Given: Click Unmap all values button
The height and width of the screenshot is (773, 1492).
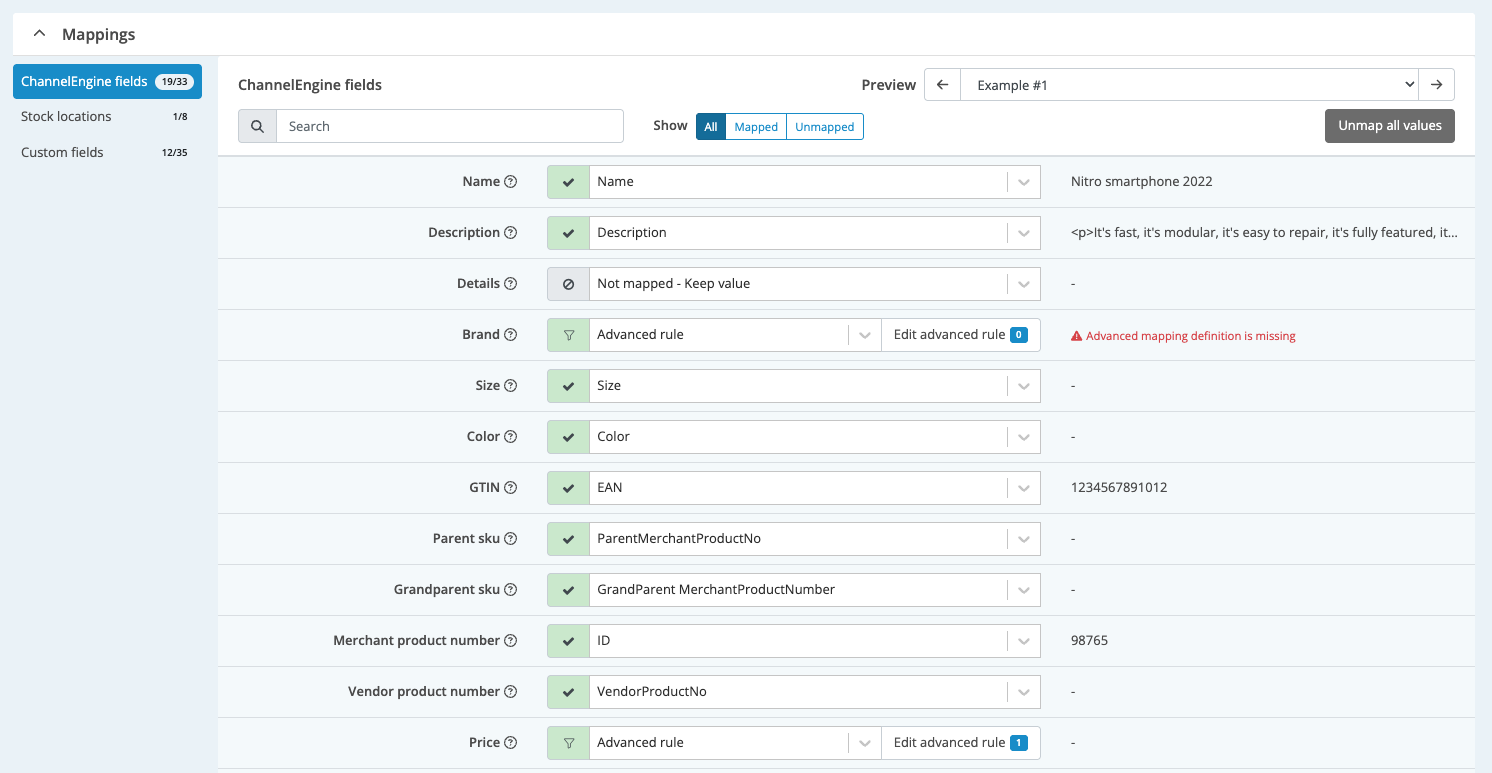Looking at the screenshot, I should (1390, 126).
